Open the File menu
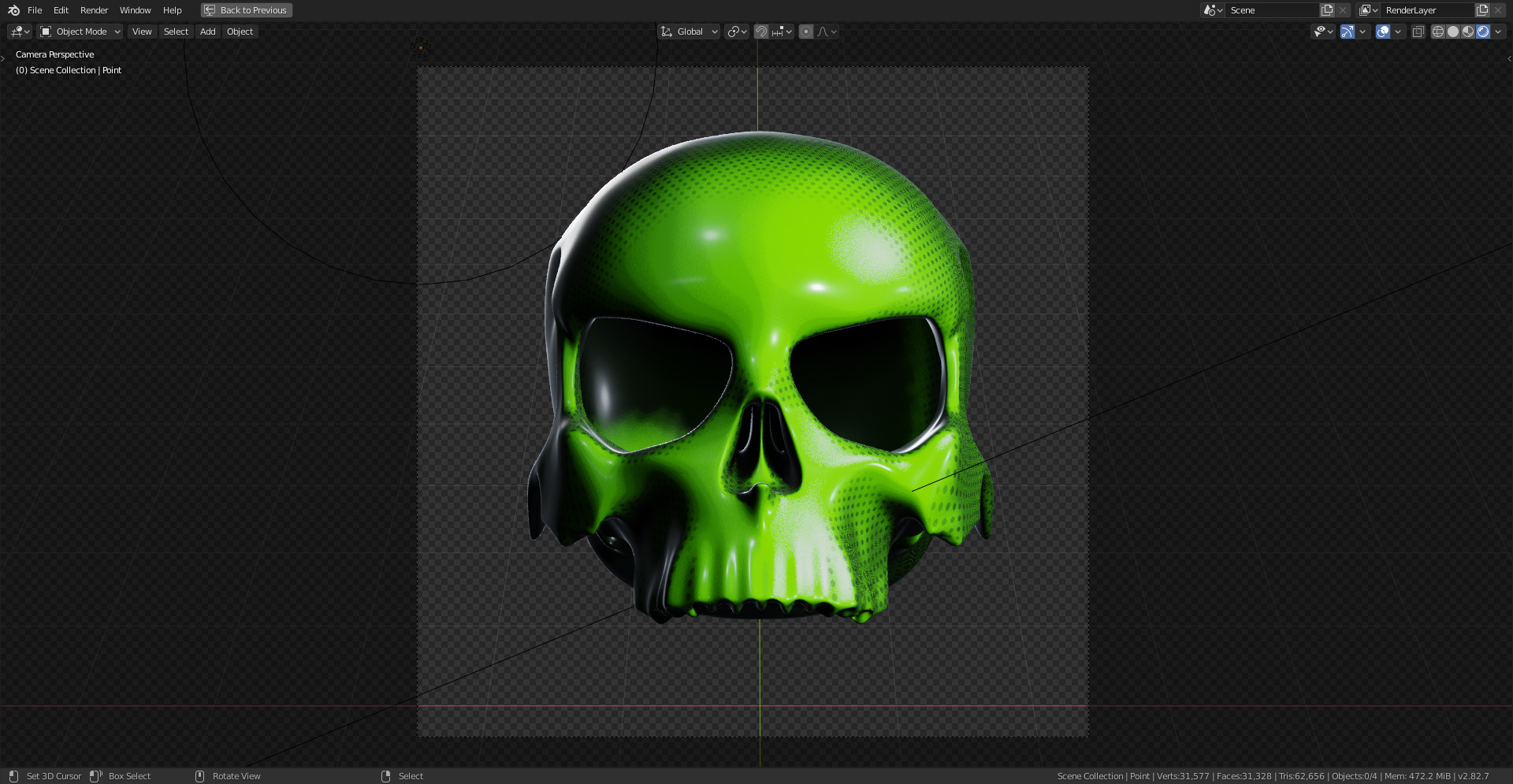 click(x=35, y=10)
